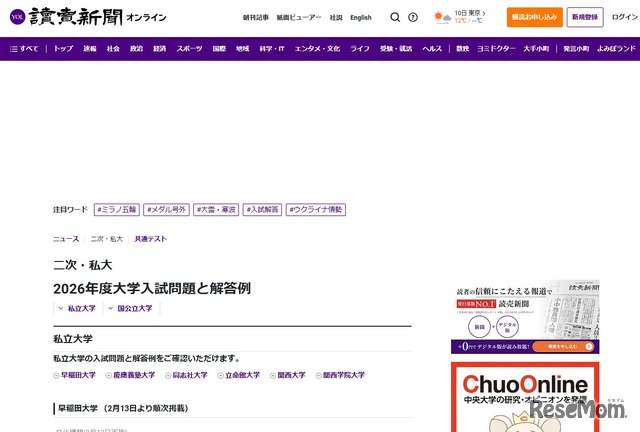Image resolution: width=640 pixels, height=432 pixels.
Task: Open the 経済 section
Action: pyautogui.click(x=160, y=49)
